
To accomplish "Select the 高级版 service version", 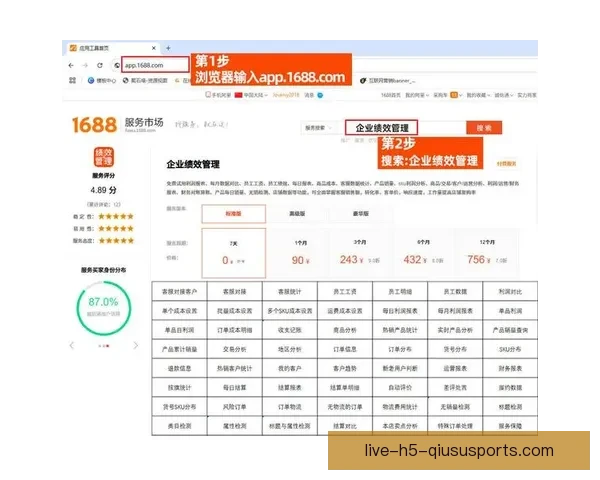I will click(x=297, y=214).
